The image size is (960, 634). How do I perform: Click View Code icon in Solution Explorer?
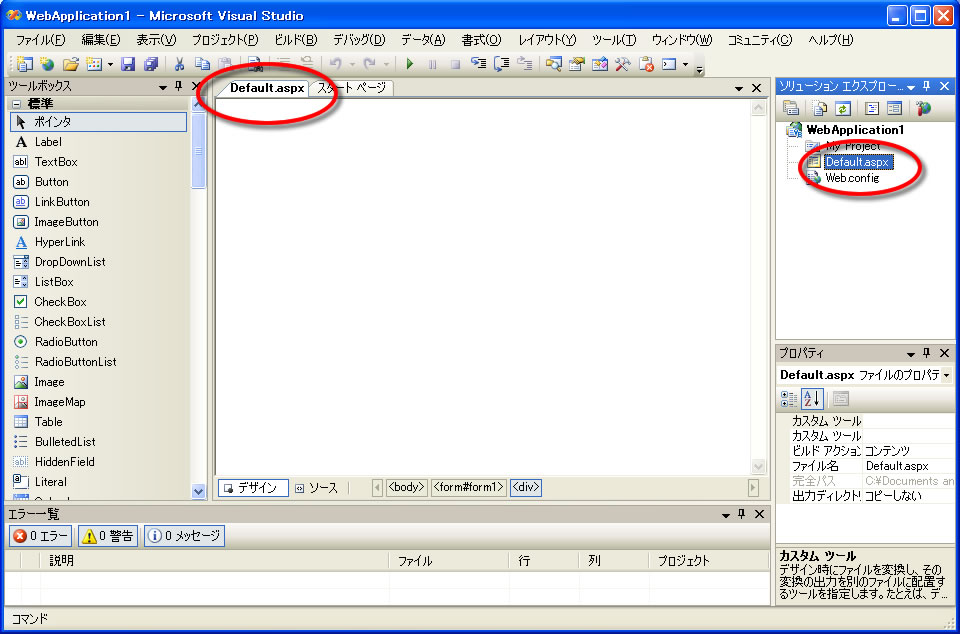872,108
